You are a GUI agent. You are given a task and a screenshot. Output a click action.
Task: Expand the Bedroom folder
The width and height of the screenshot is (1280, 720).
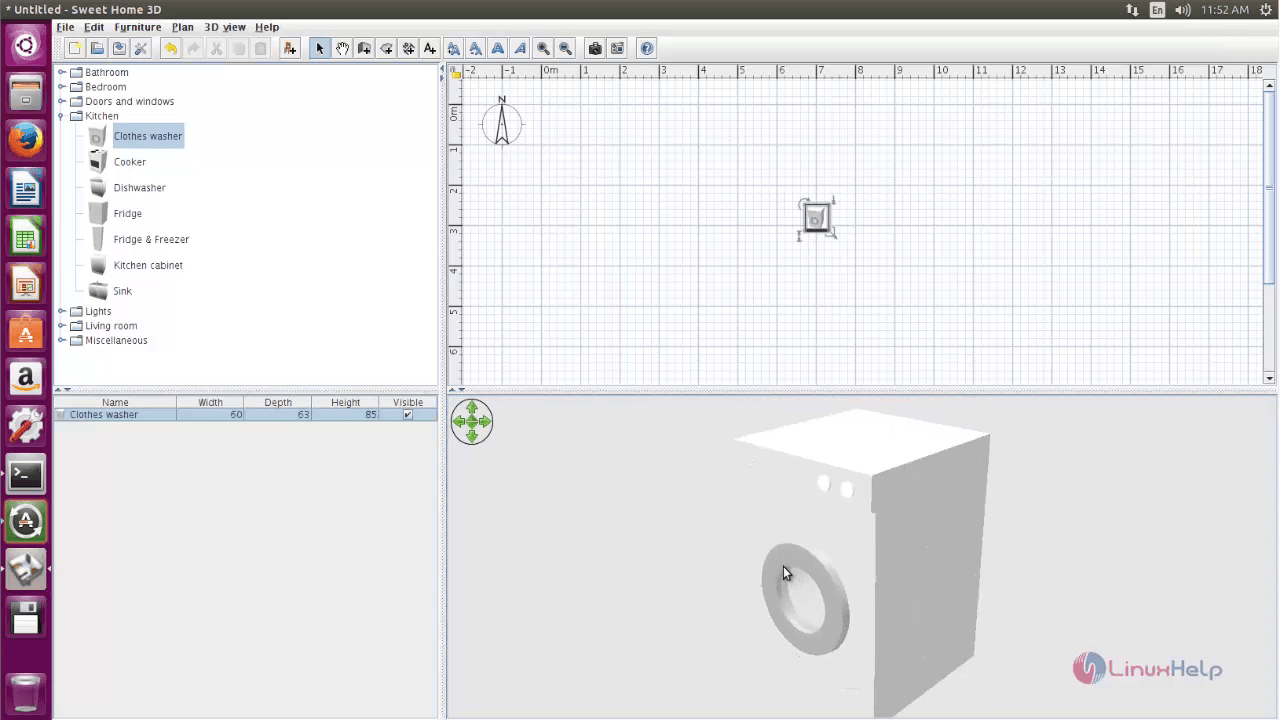tap(62, 87)
